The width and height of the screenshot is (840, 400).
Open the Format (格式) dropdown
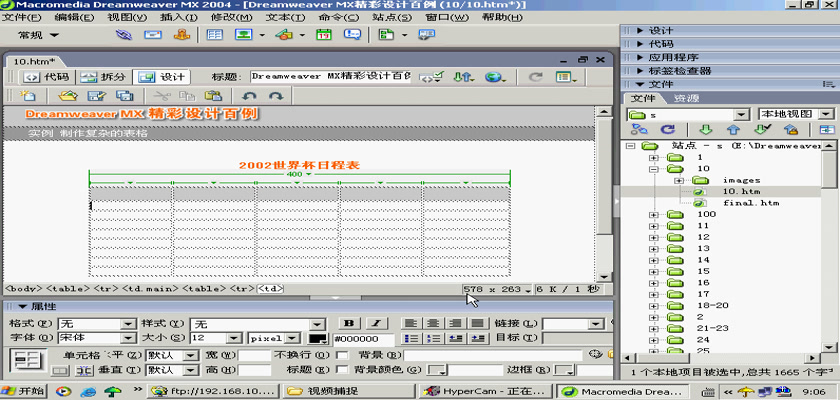pos(129,324)
